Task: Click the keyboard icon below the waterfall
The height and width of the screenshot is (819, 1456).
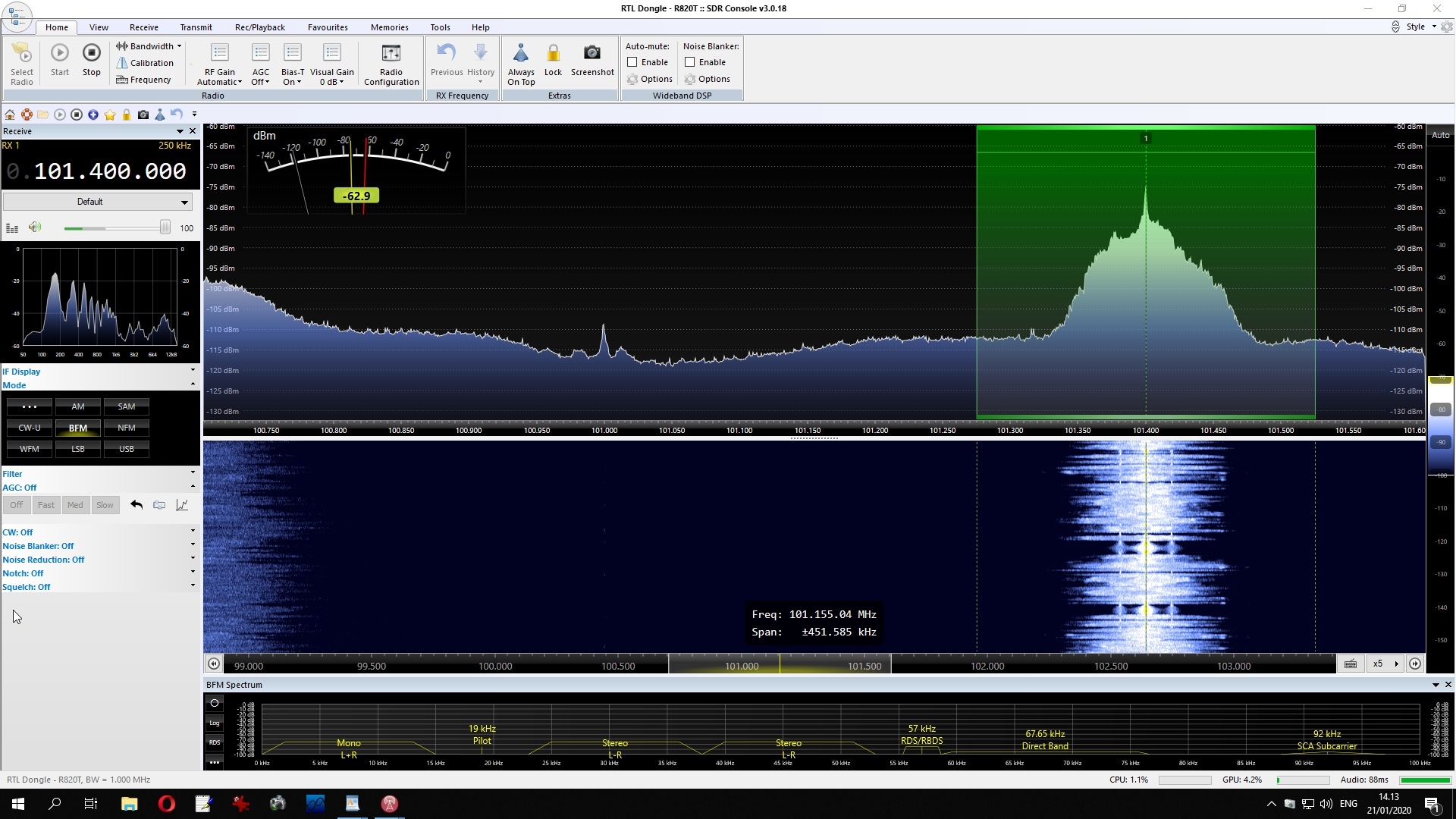Action: coord(1351,664)
